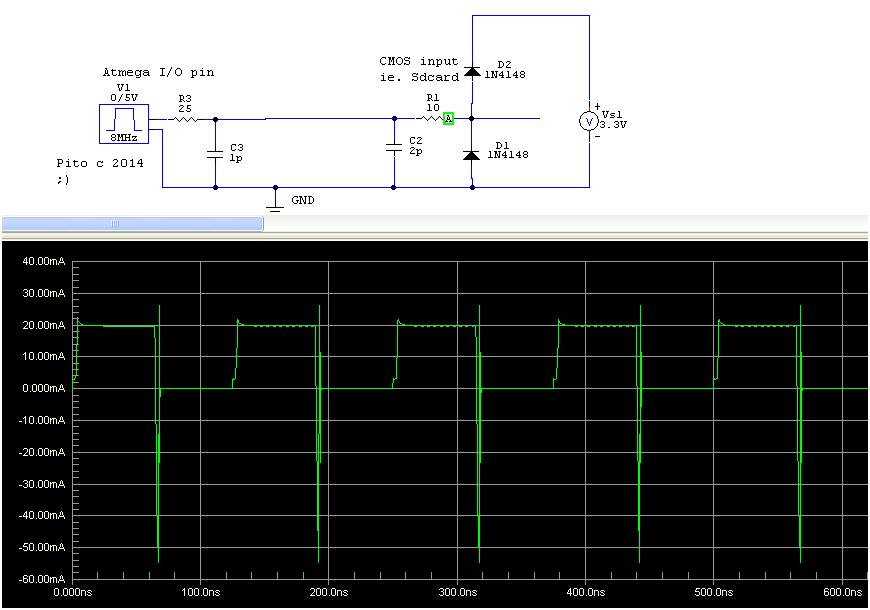
Task: Select capacitor C2 on the schematic
Action: pos(392,149)
